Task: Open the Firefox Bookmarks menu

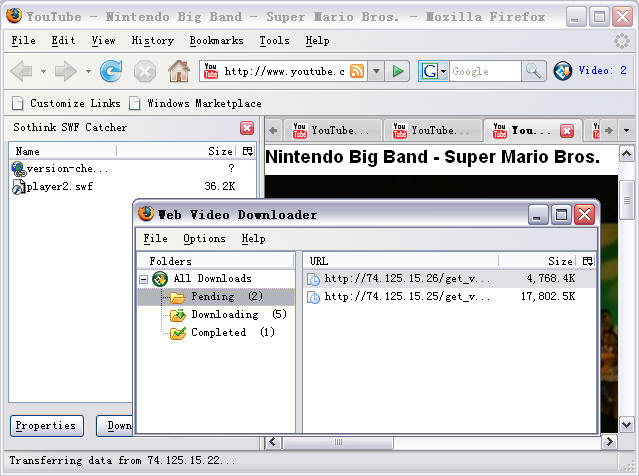Action: click(x=216, y=41)
